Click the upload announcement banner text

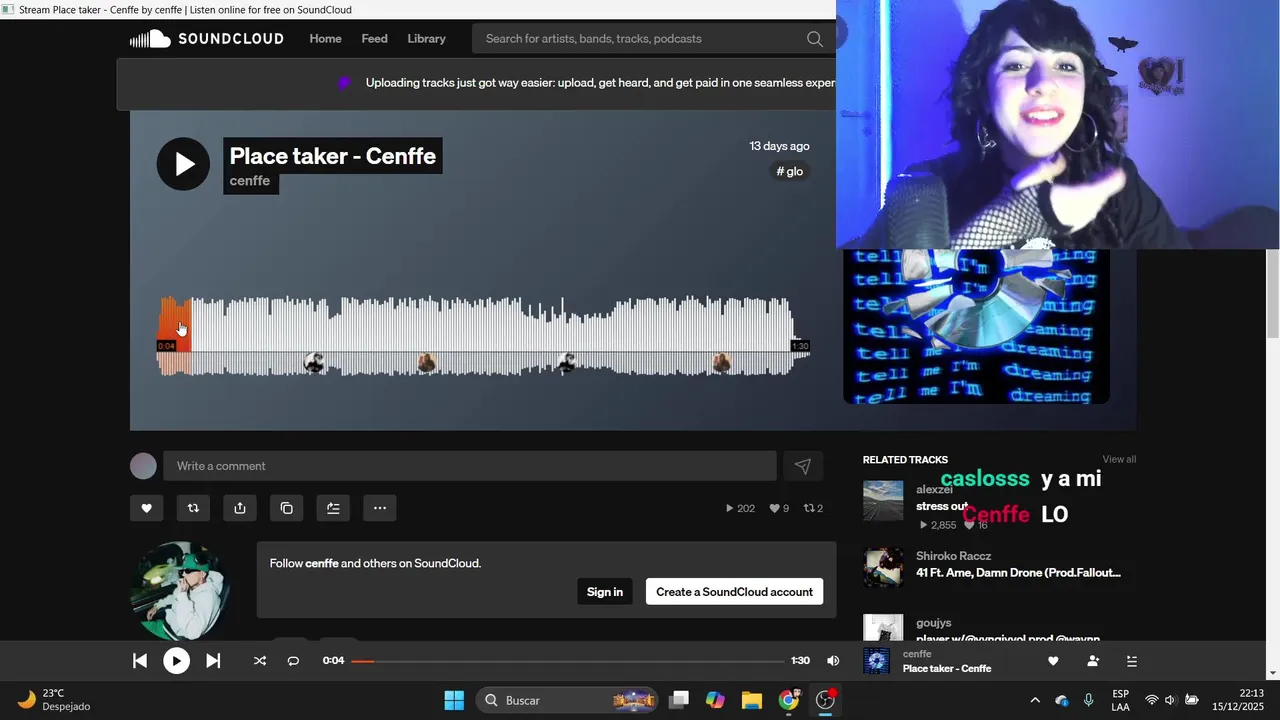pyautogui.click(x=600, y=83)
